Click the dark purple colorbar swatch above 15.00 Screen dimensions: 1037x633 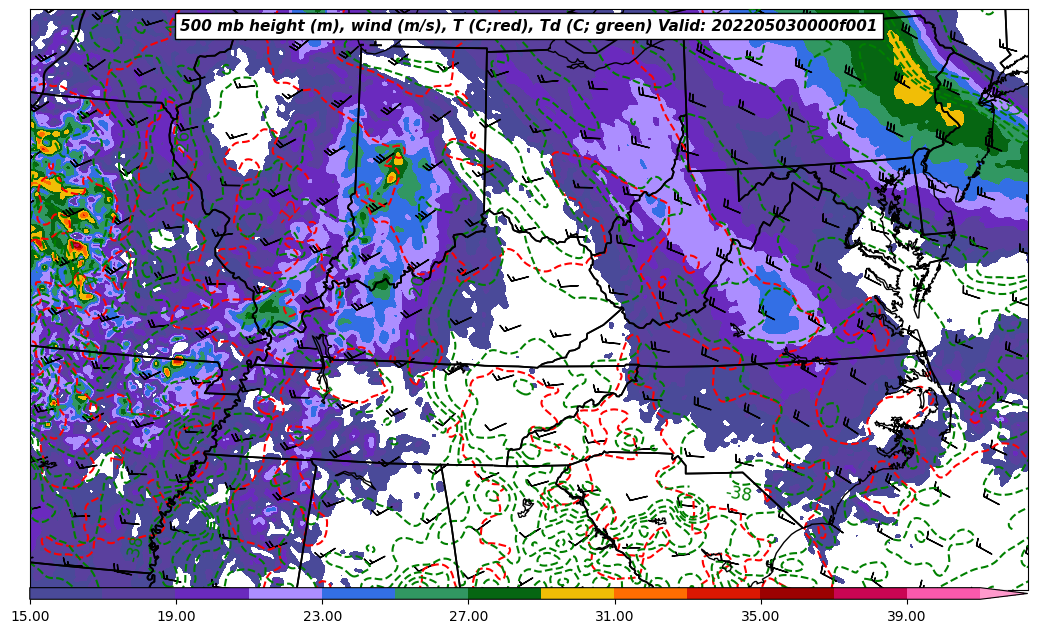[x=66, y=593]
